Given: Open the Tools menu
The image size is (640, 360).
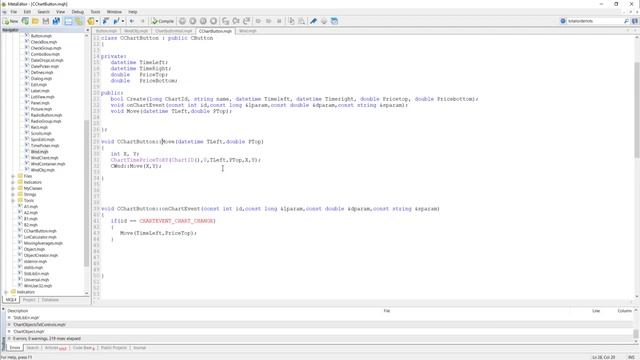Looking at the screenshot, I should click(95, 12).
